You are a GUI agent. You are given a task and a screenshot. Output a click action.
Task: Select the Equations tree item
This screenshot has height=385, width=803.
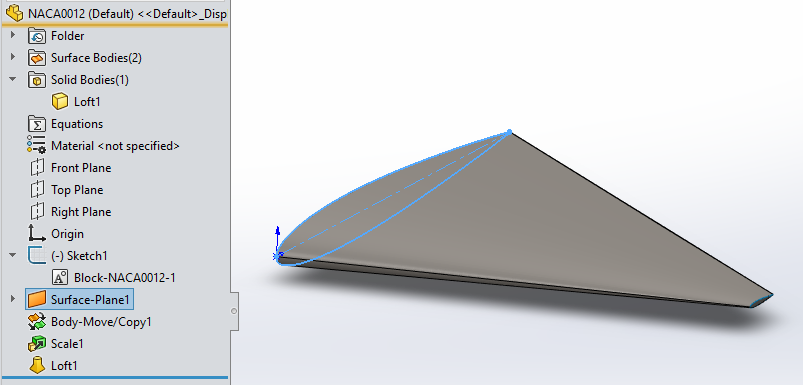coord(77,124)
